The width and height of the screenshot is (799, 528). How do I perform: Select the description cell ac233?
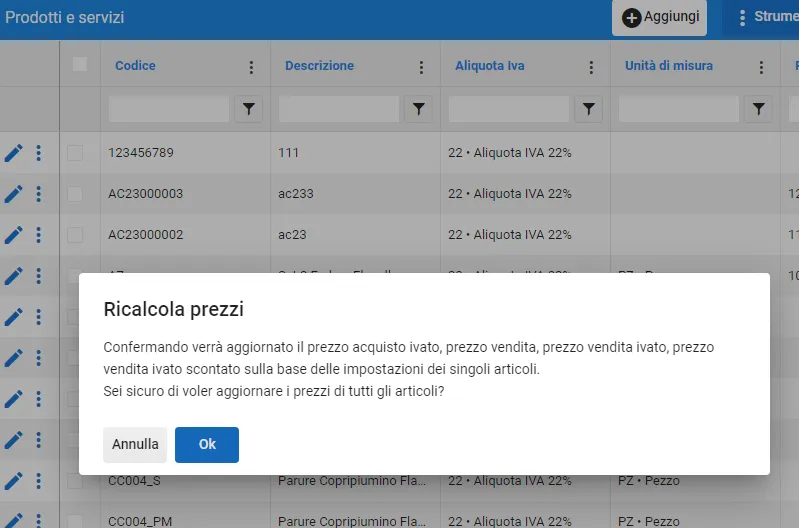click(355, 194)
